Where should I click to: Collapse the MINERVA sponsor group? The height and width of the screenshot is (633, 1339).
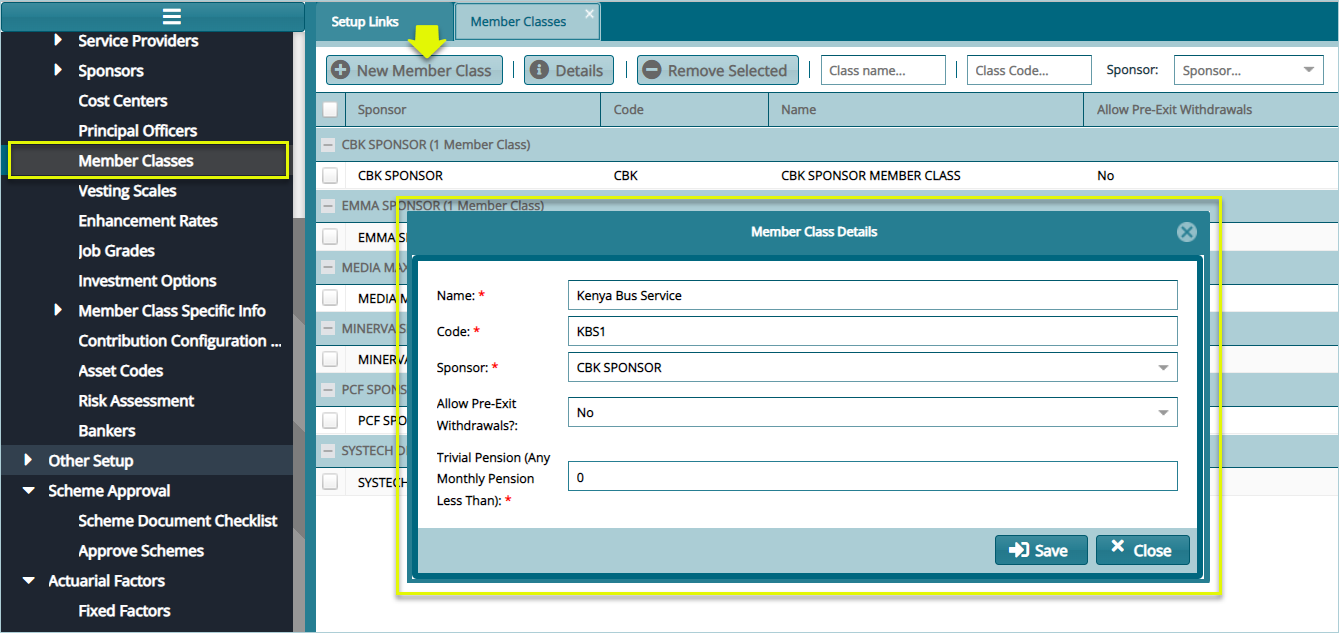328,329
